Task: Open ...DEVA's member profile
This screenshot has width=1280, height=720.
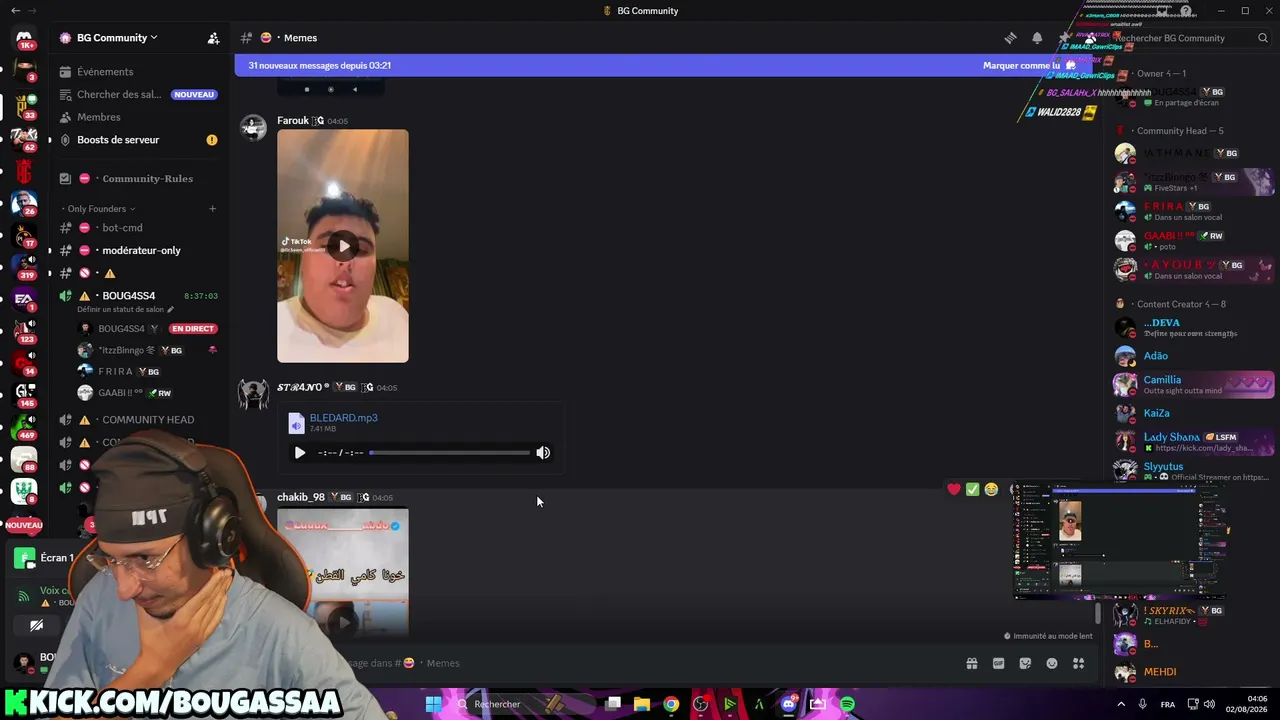Action: pyautogui.click(x=1194, y=327)
